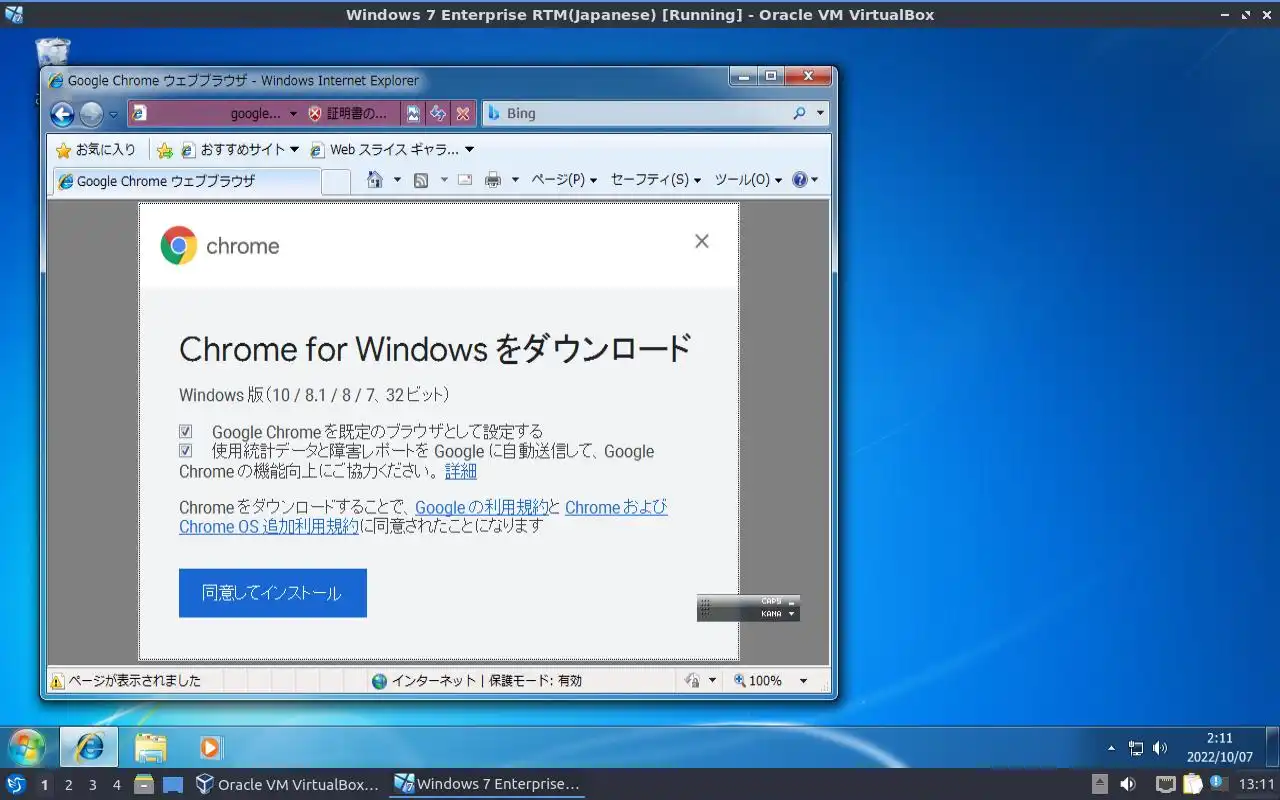Click the read mail envelope icon
1280x800 pixels.
tap(465, 180)
